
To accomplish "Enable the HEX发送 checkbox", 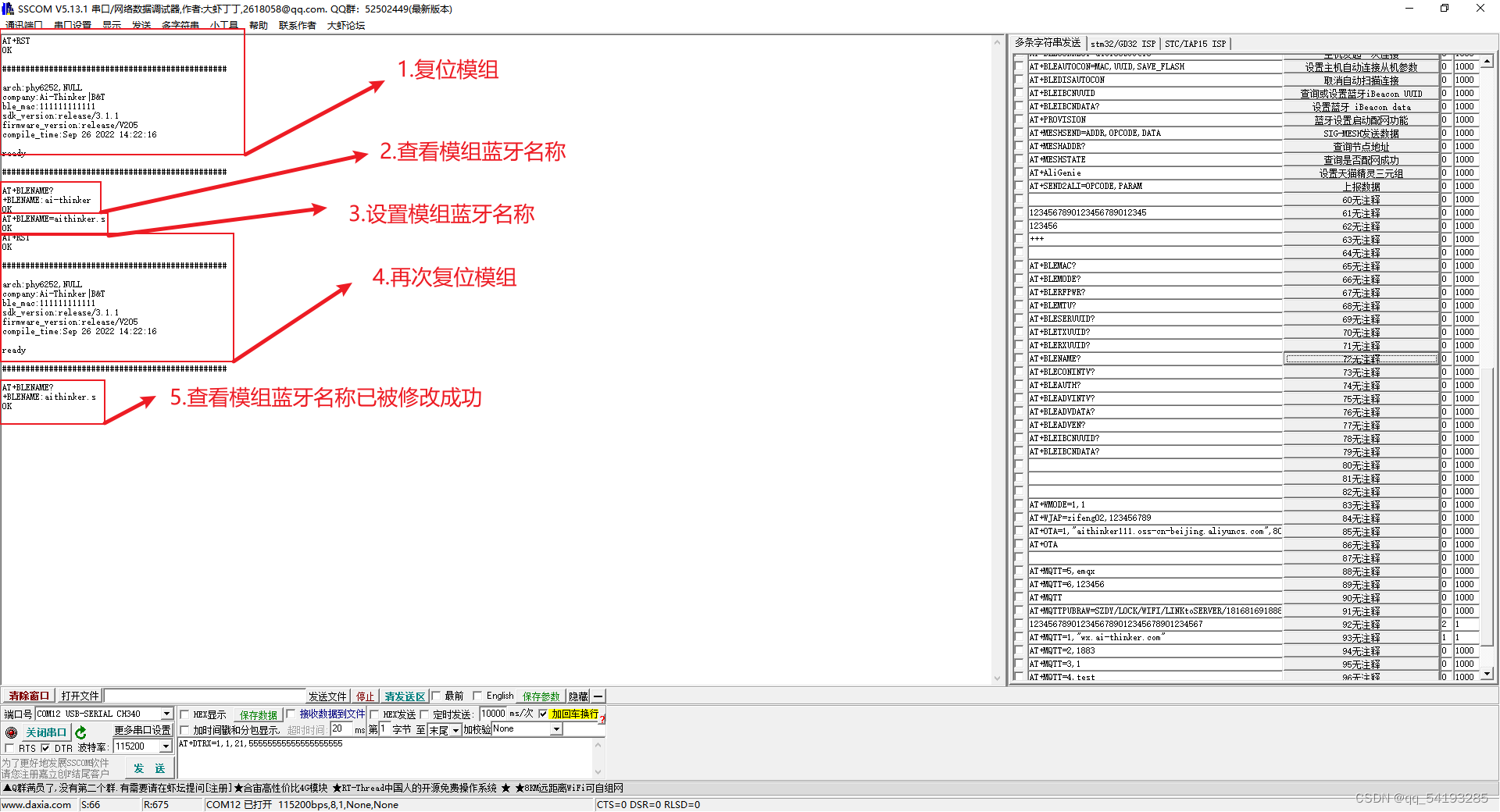I will (374, 714).
